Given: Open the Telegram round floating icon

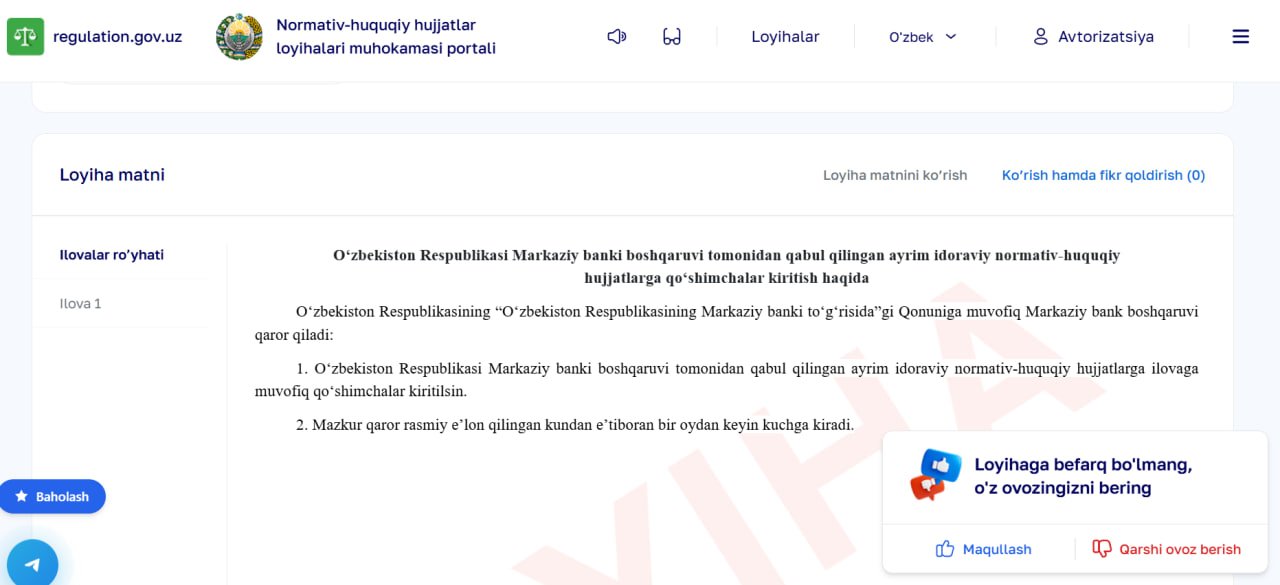Looking at the screenshot, I should (x=32, y=564).
